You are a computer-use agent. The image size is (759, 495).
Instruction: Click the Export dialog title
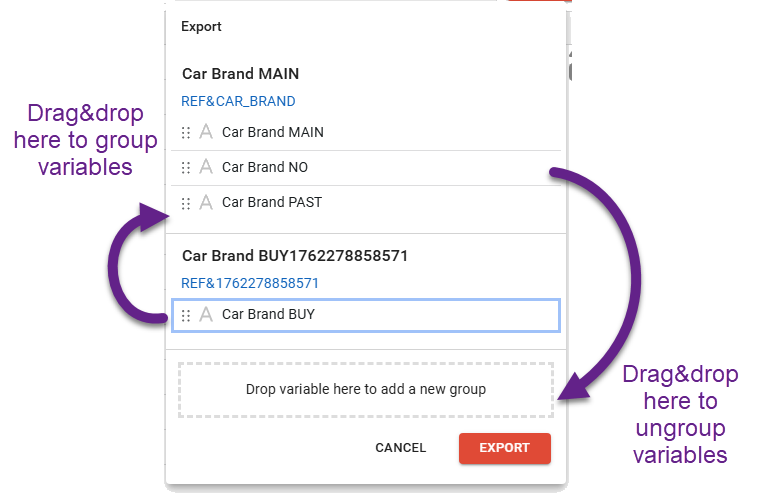pyautogui.click(x=201, y=27)
